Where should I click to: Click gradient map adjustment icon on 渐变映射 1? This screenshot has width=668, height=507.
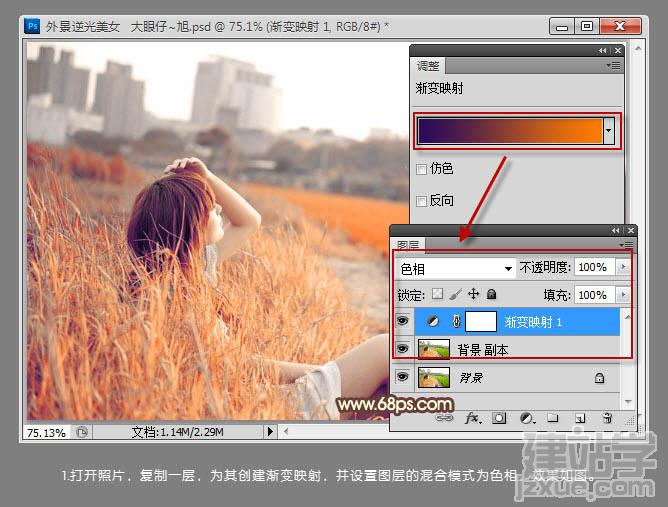(433, 321)
